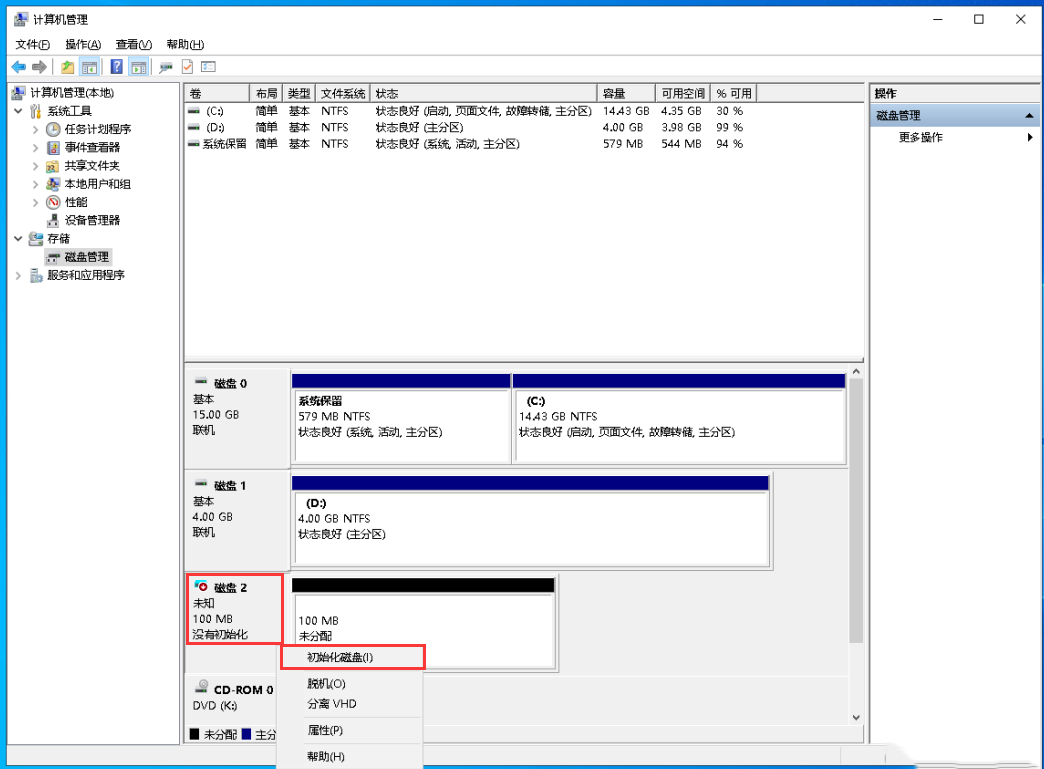
Task: Sort by the 布局 column header
Action: 266,93
